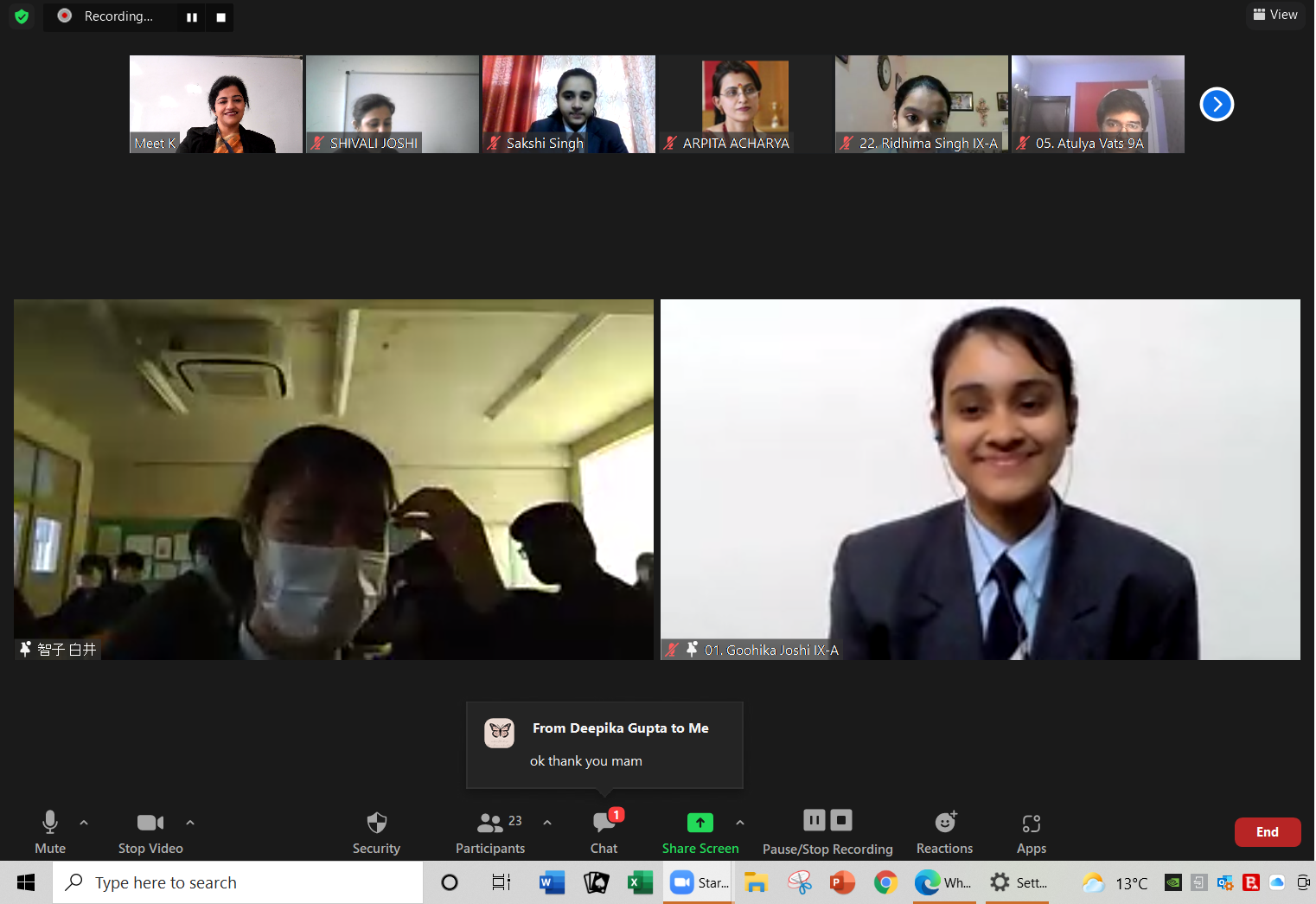
Task: Open the Reactions emoji menu
Action: [x=944, y=832]
